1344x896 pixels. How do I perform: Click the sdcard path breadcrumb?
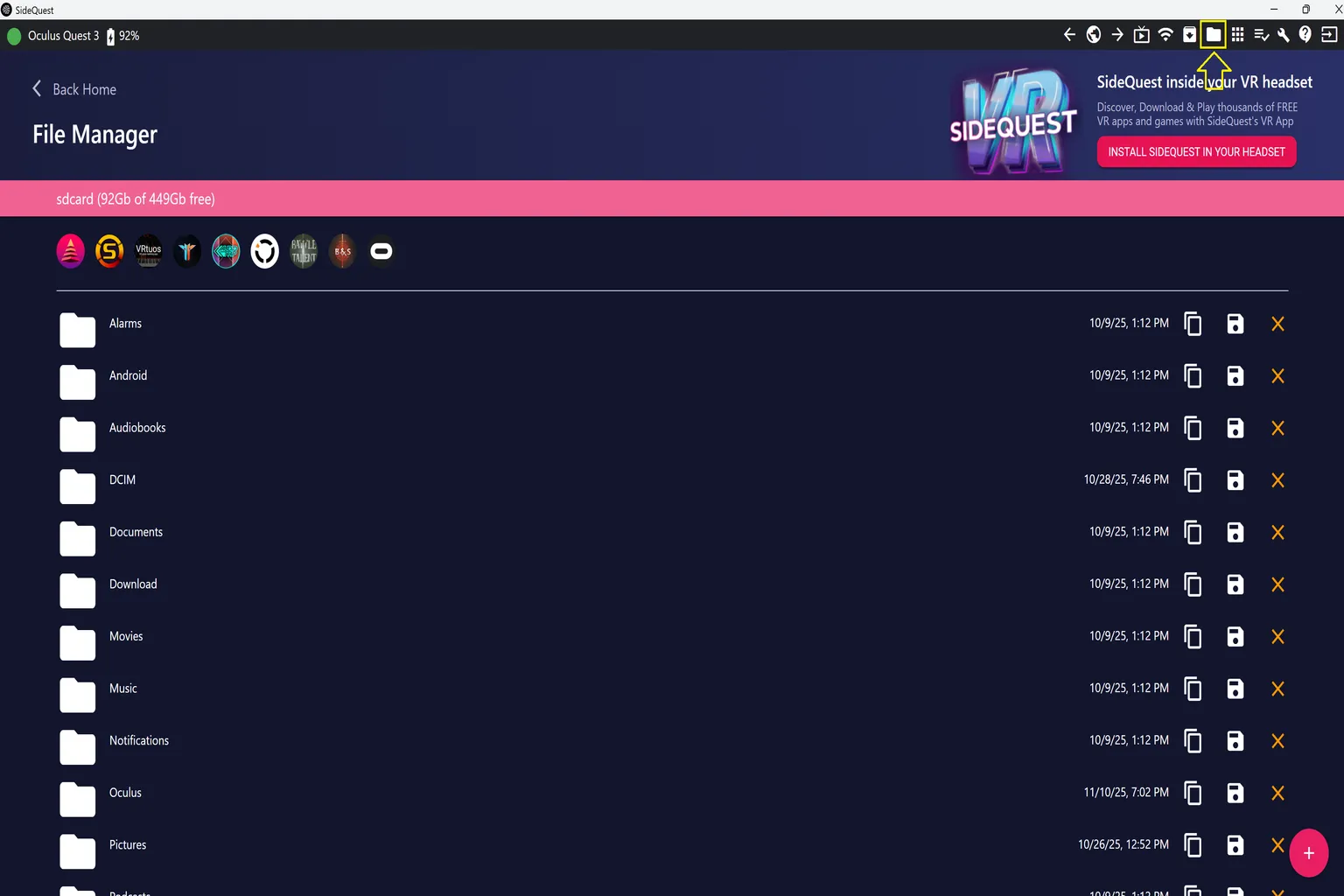click(x=136, y=199)
